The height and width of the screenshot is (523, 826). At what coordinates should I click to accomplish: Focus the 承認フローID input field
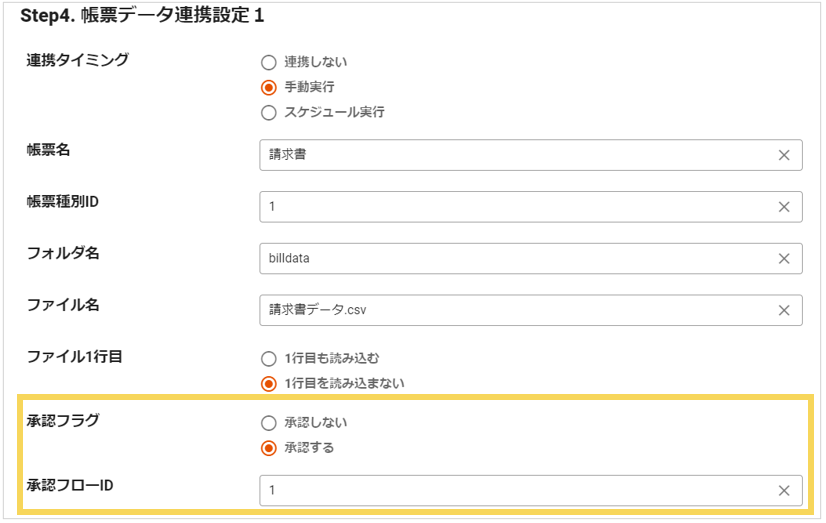coord(510,491)
